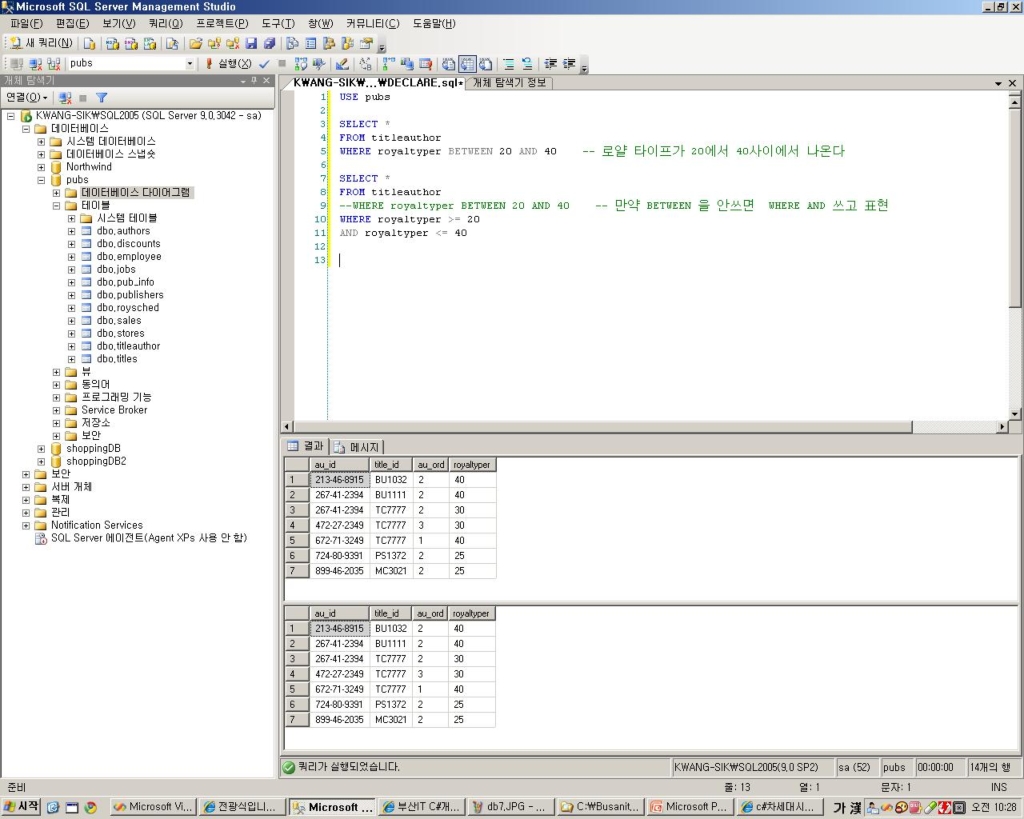The width and height of the screenshot is (1024, 819).
Task: Select the dbo.employee table
Action: pos(129,257)
